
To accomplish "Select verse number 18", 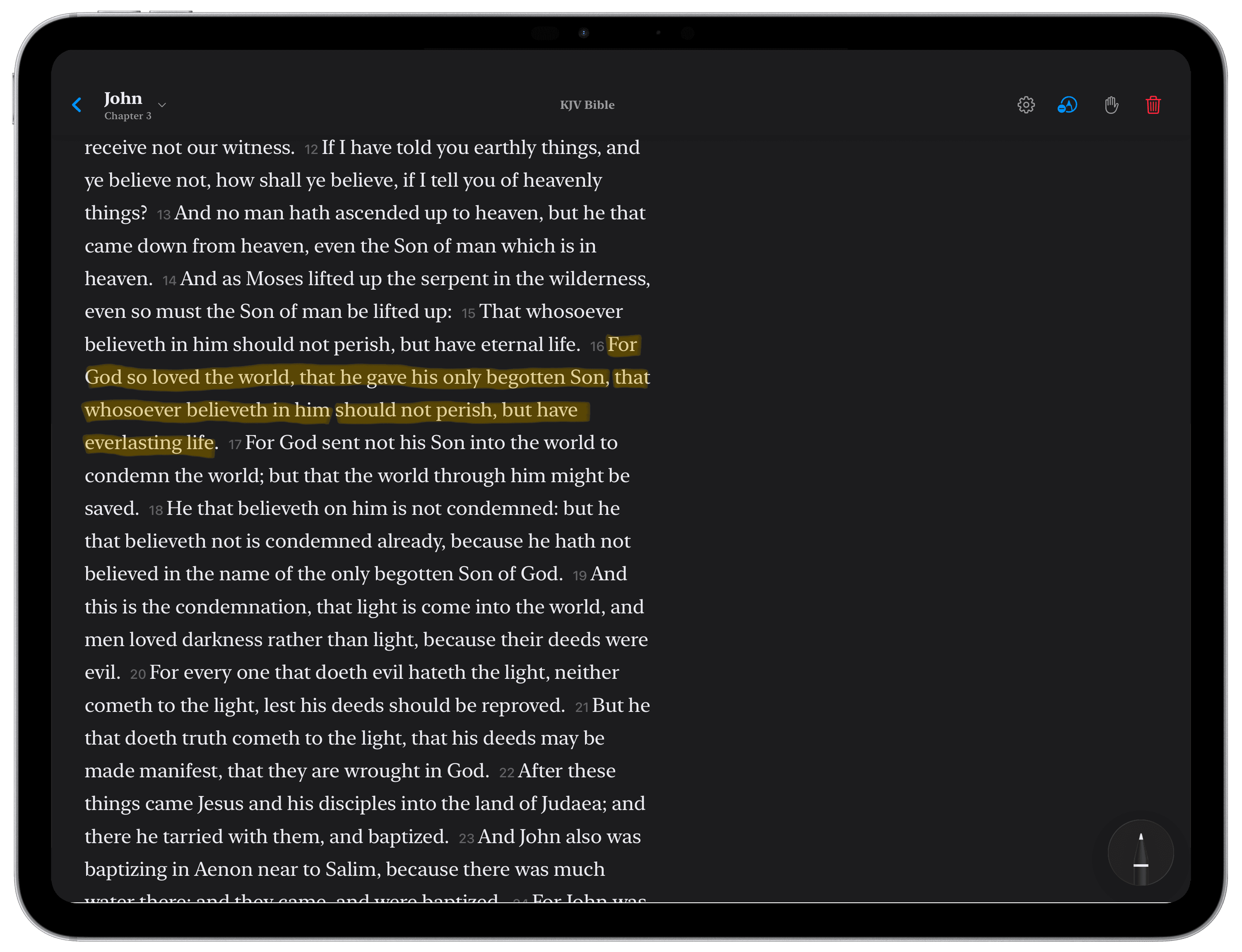I will pos(155,511).
